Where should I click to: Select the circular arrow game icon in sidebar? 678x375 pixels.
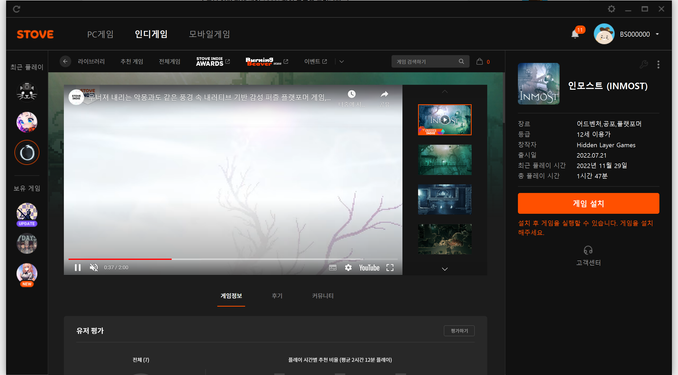tap(27, 153)
